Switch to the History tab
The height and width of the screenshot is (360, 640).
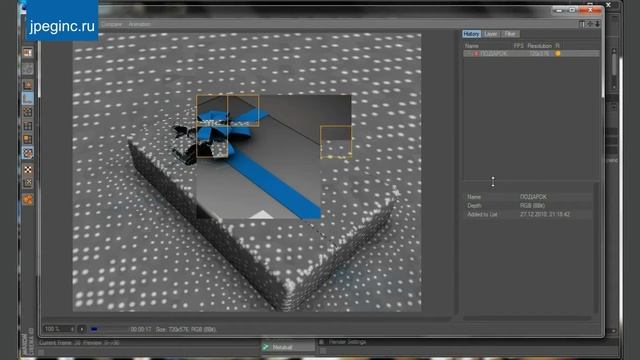click(471, 34)
